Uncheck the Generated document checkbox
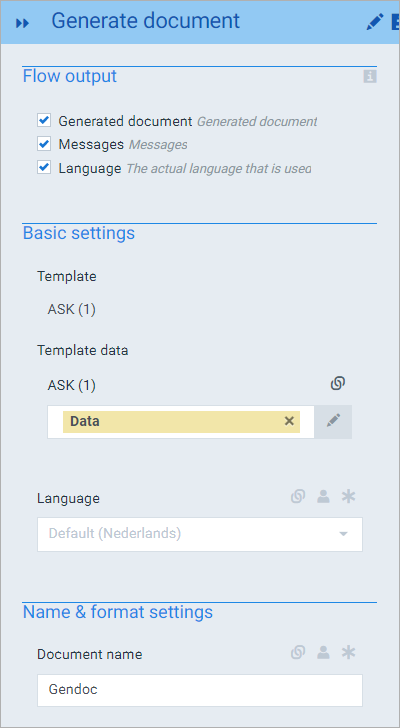Viewport: 400px width, 728px height. pos(44,121)
